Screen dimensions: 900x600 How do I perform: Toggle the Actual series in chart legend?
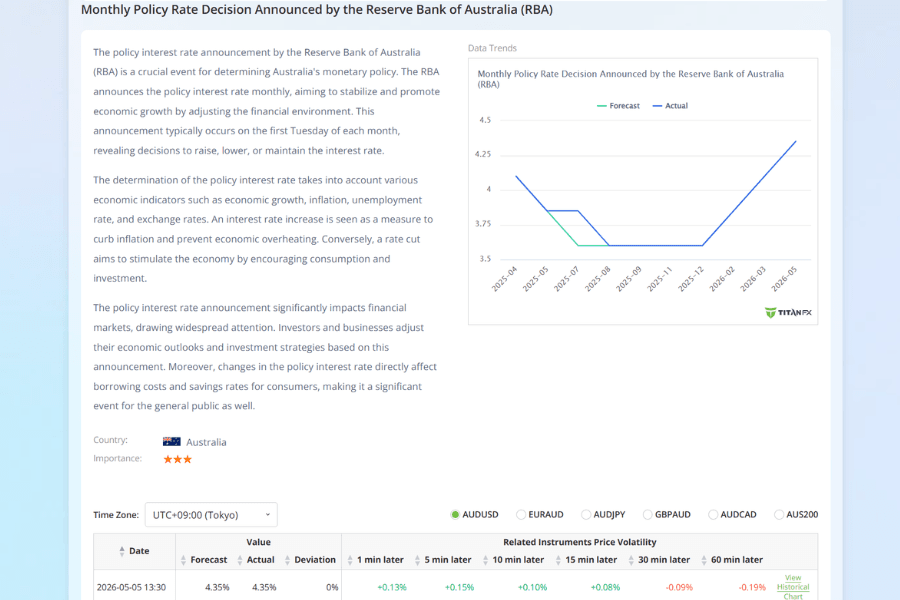670,106
